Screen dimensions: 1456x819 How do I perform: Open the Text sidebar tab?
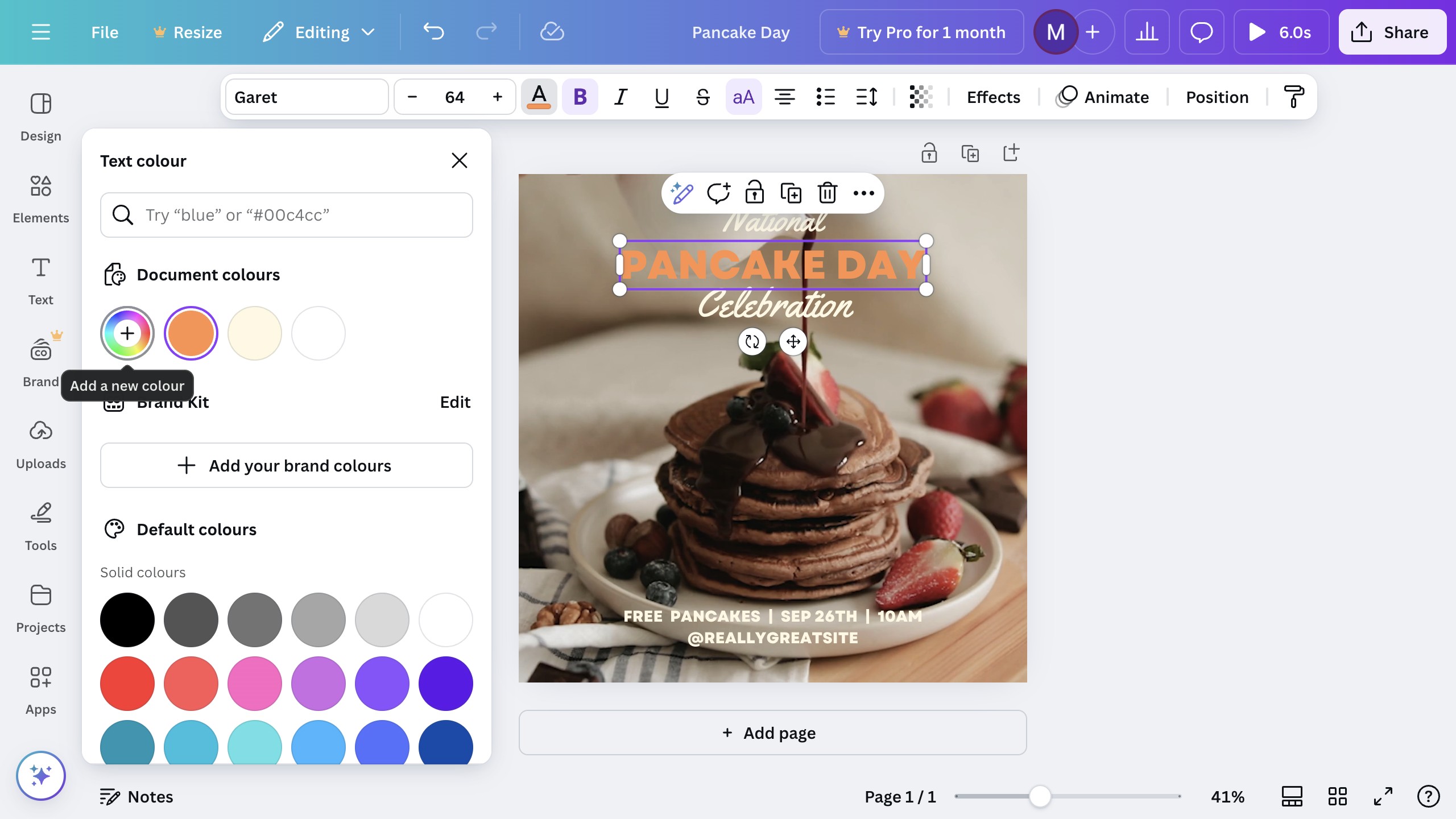click(x=41, y=281)
